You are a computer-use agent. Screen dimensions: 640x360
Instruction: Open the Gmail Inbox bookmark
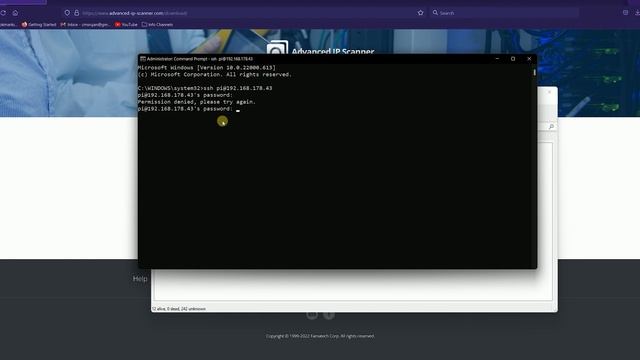click(x=85, y=24)
